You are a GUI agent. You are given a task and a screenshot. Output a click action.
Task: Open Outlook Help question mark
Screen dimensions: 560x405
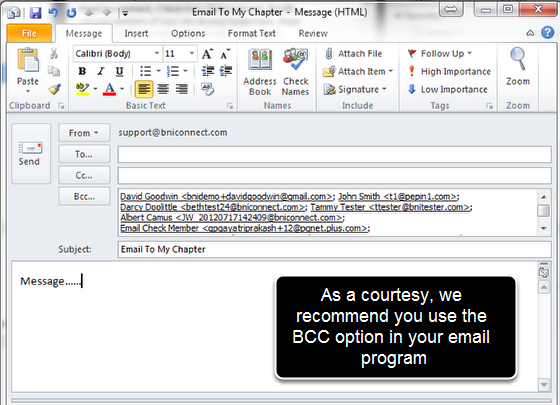tap(548, 32)
